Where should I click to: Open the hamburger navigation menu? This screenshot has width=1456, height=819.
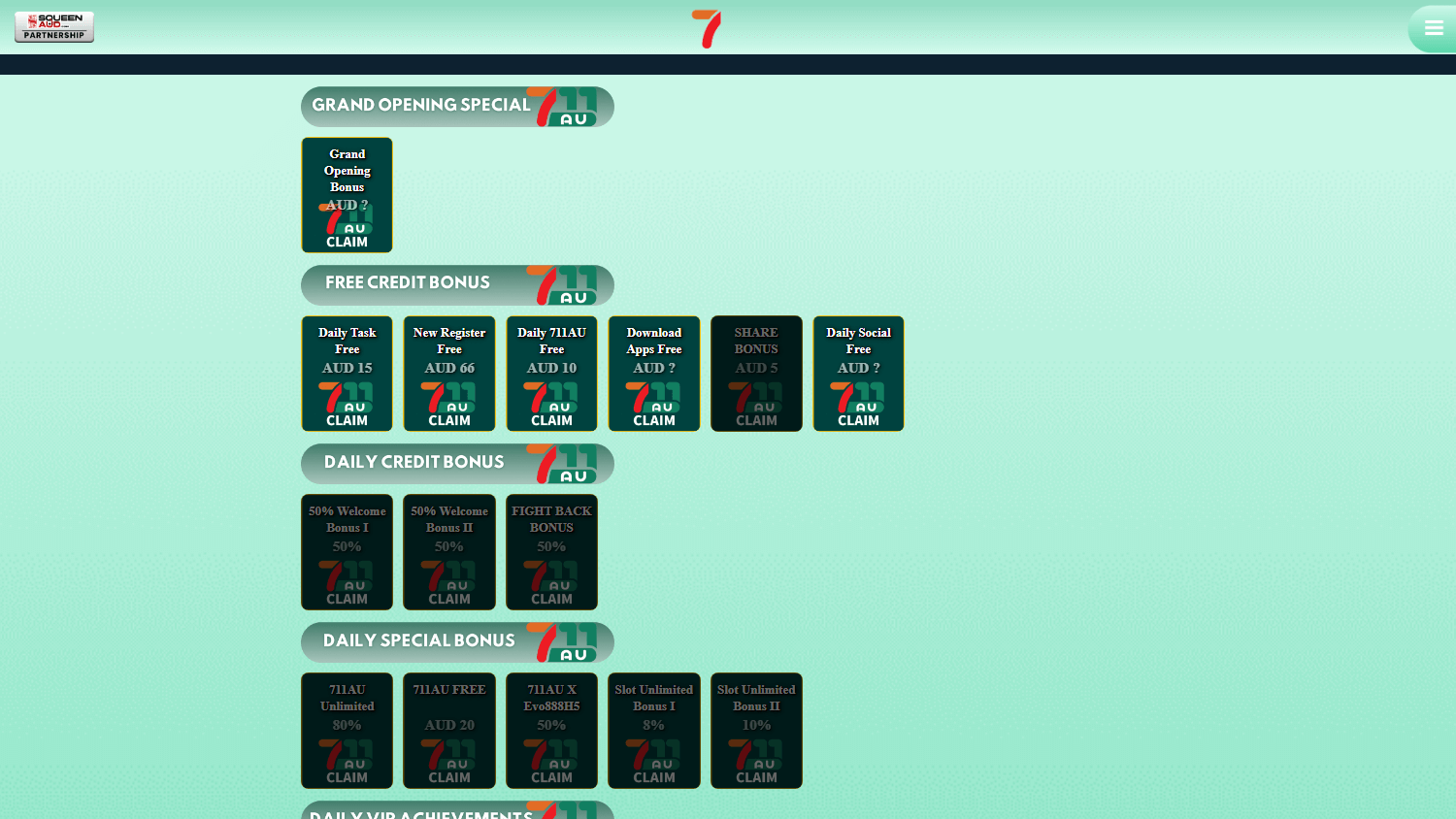[x=1435, y=27]
